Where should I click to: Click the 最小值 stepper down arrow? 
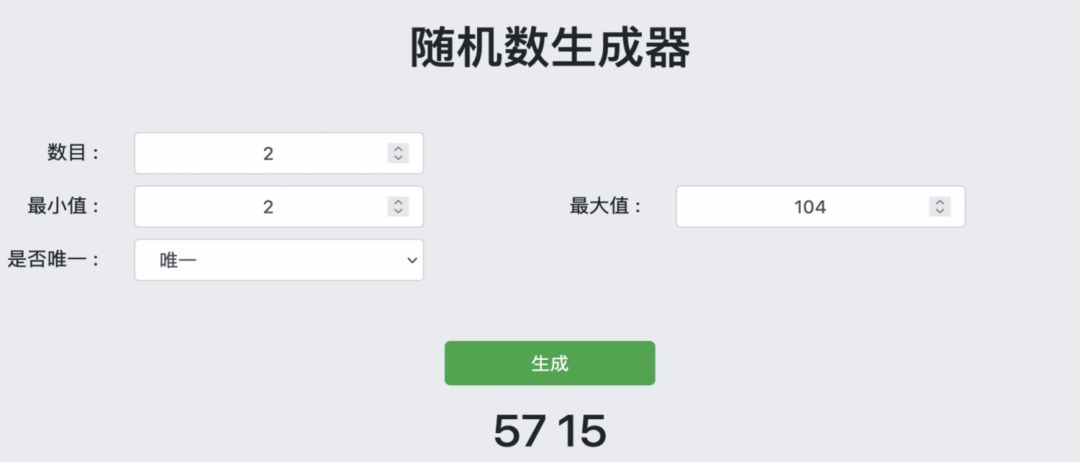(x=398, y=211)
